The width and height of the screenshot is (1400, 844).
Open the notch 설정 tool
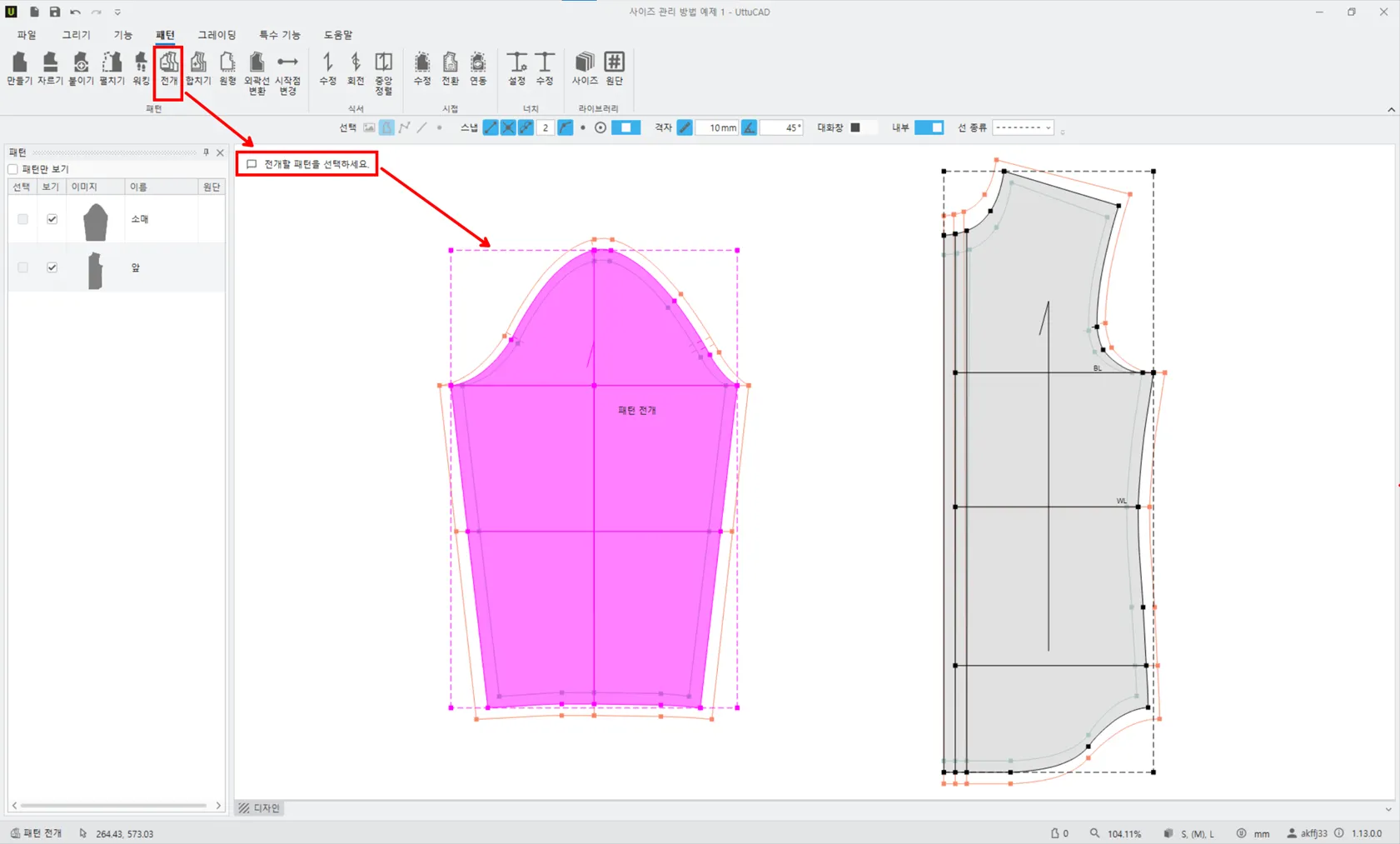tap(517, 68)
